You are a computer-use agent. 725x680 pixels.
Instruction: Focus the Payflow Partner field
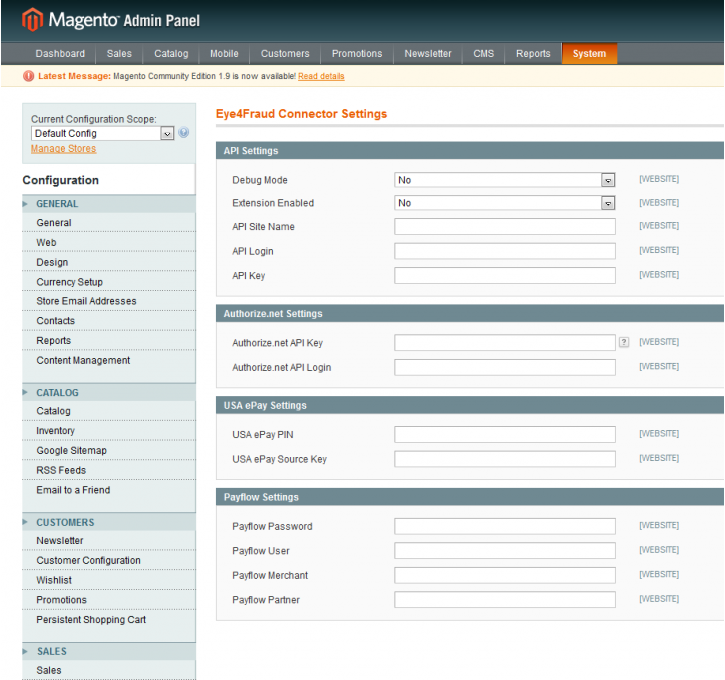click(x=504, y=600)
